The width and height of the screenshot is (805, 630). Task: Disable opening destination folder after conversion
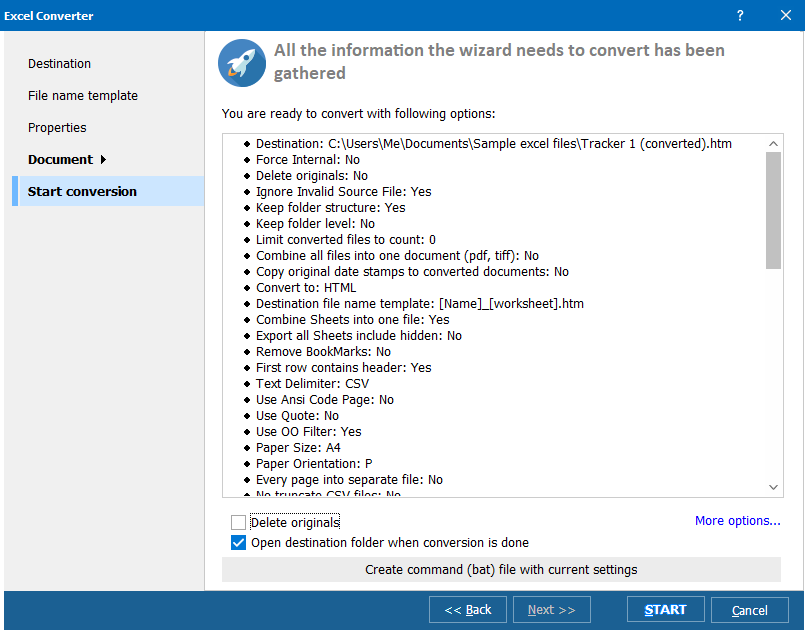point(238,542)
